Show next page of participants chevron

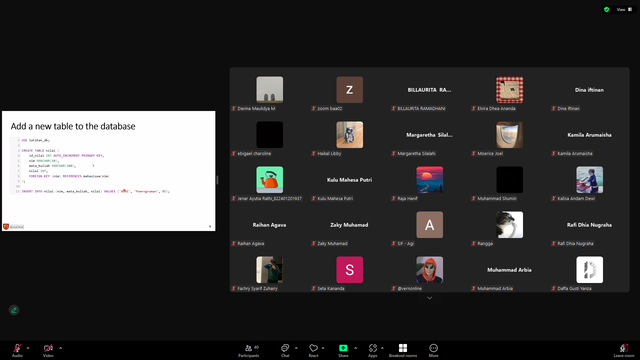[429, 298]
